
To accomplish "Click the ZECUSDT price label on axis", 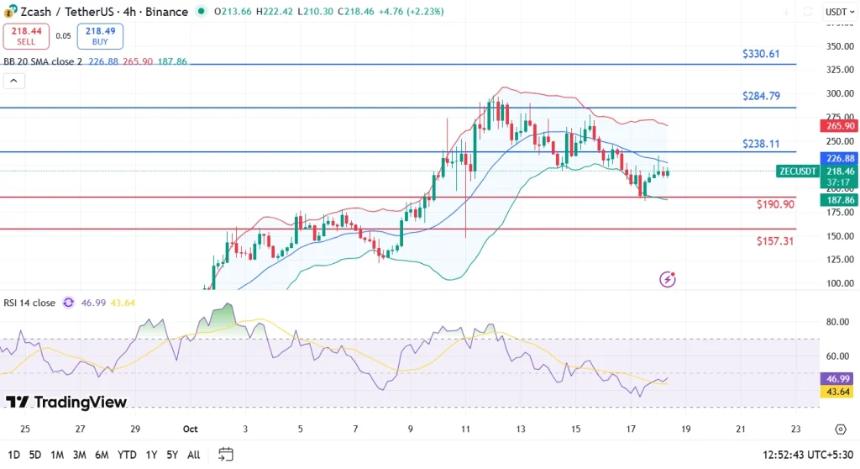I will point(799,171).
